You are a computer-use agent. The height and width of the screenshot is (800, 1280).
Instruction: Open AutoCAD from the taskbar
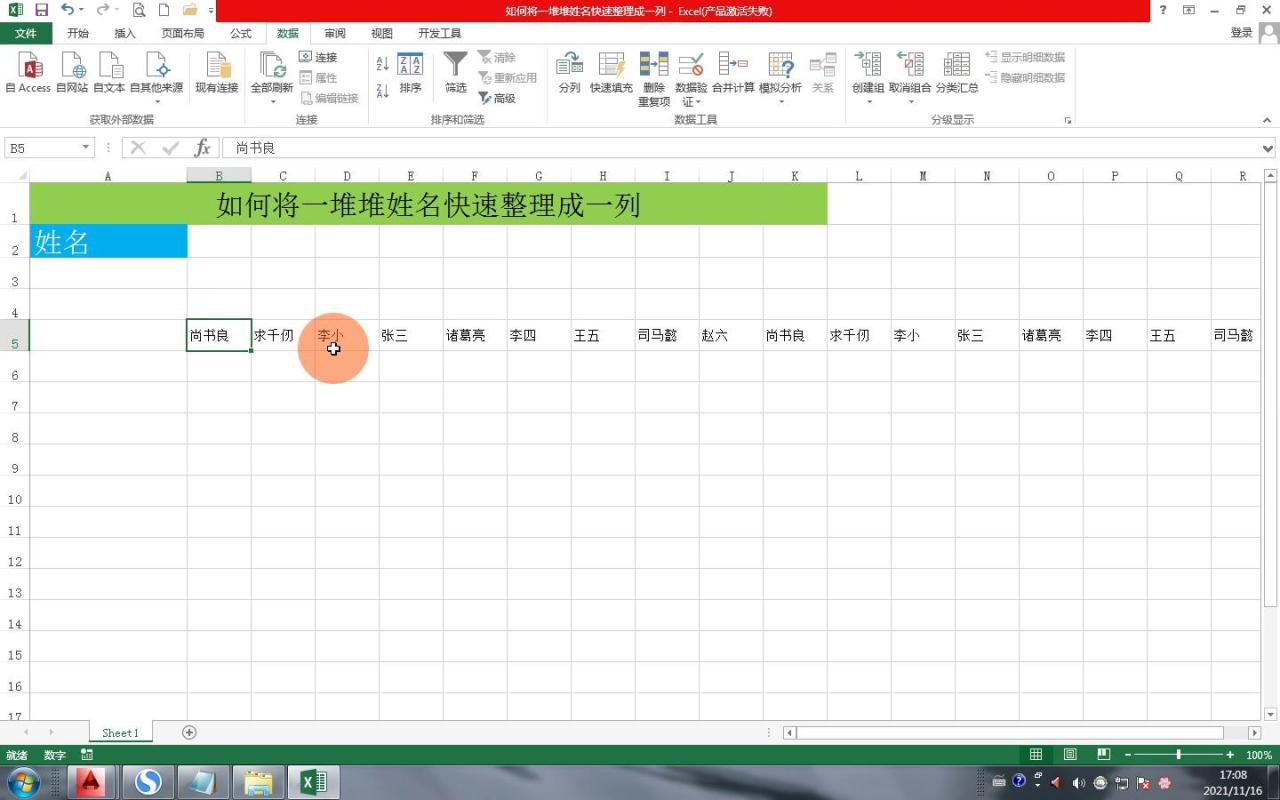91,781
